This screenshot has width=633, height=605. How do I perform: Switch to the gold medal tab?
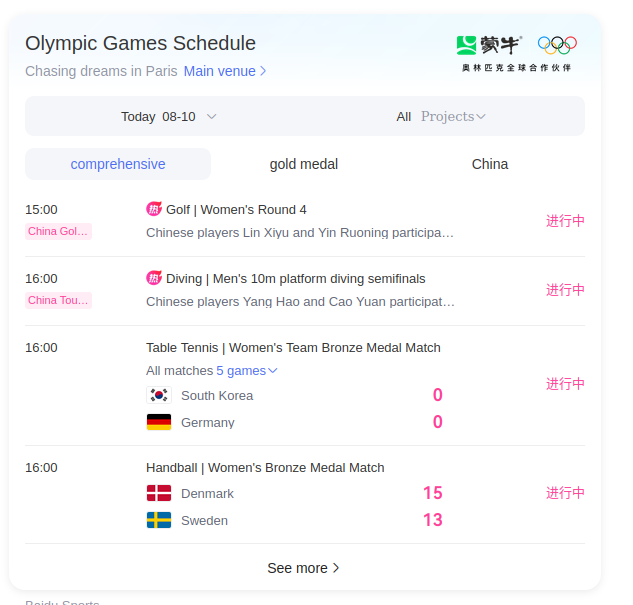pyautogui.click(x=304, y=164)
